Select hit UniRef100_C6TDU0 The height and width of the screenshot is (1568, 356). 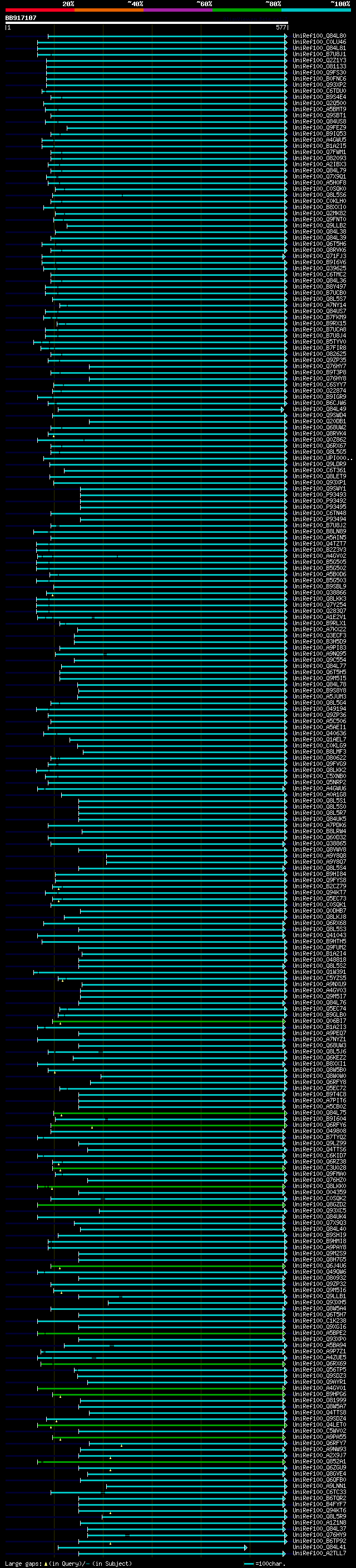point(319,91)
